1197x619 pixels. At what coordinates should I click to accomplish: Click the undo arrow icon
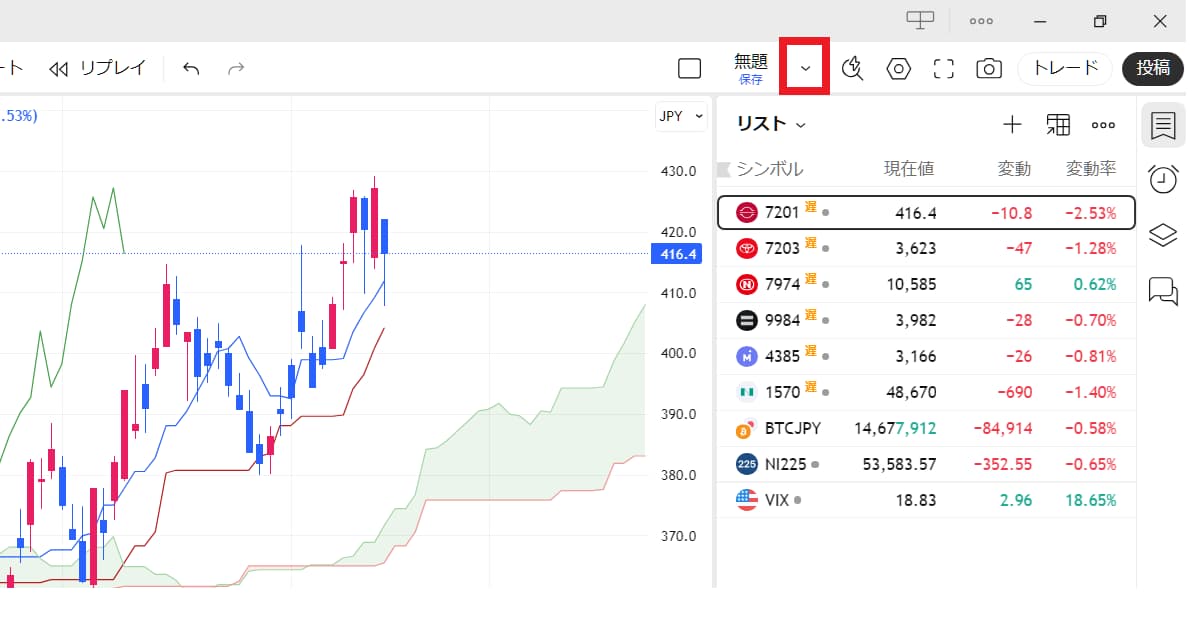(191, 68)
